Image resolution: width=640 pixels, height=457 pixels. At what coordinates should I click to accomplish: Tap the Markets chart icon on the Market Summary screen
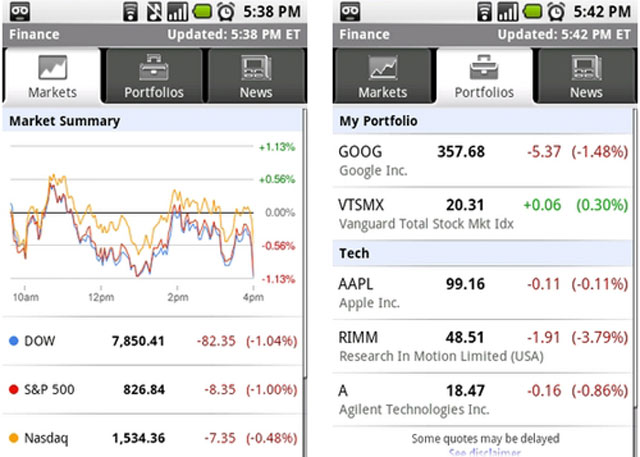click(x=52, y=67)
